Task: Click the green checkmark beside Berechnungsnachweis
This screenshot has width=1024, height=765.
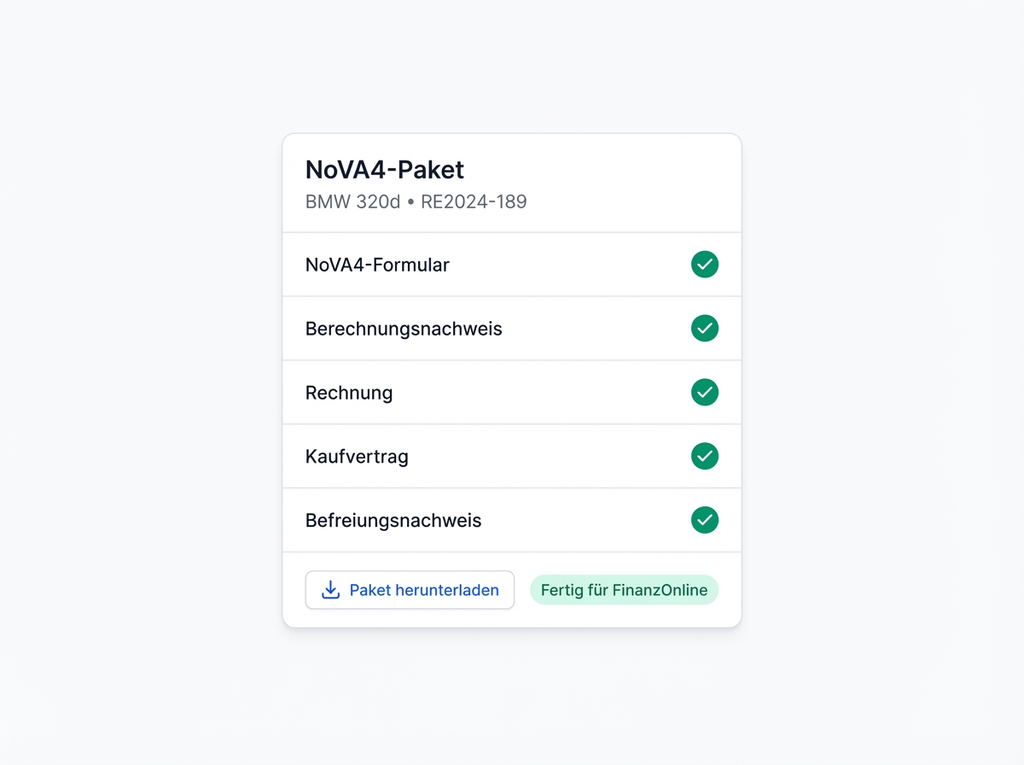Action: [705, 329]
